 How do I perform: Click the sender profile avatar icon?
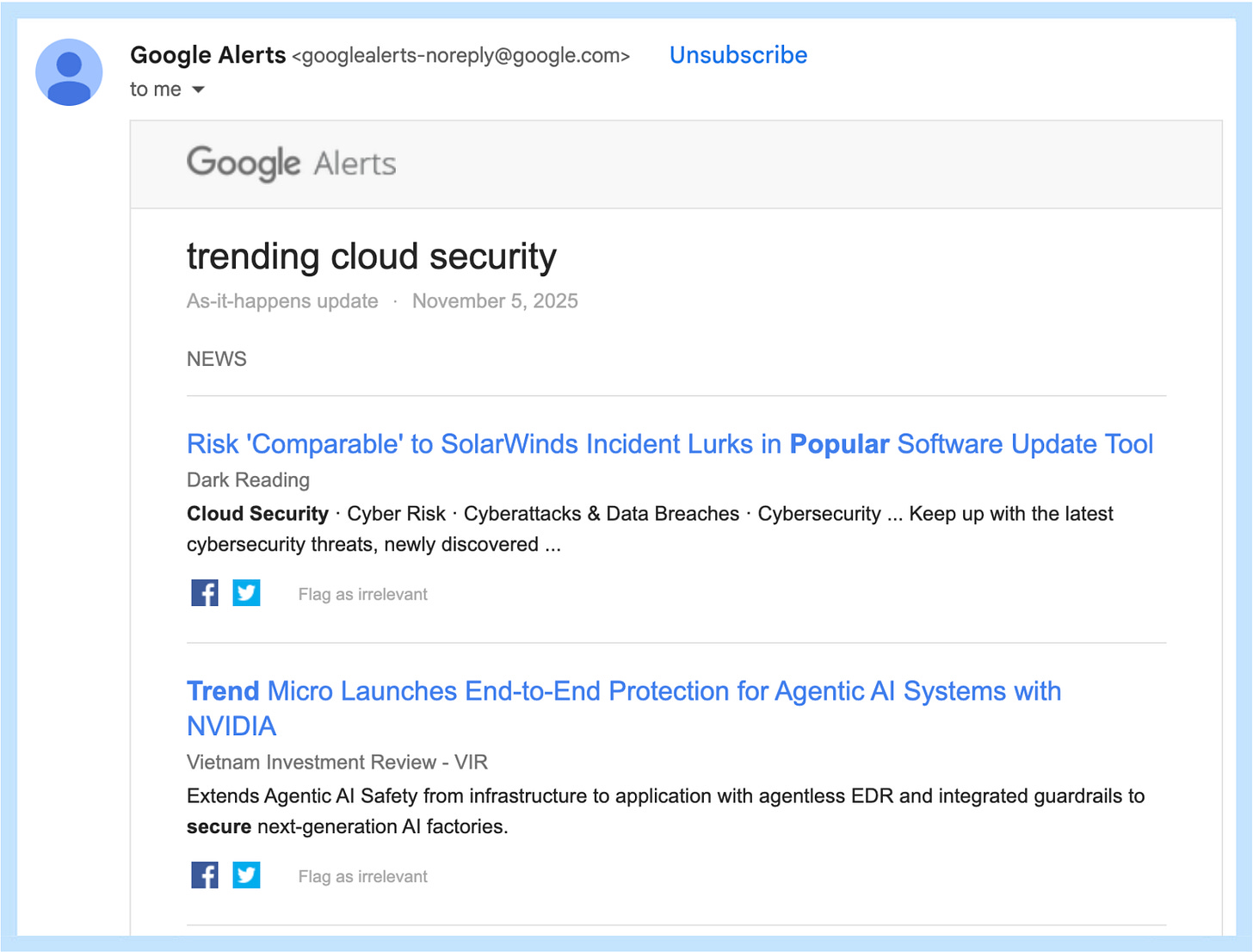pos(69,72)
